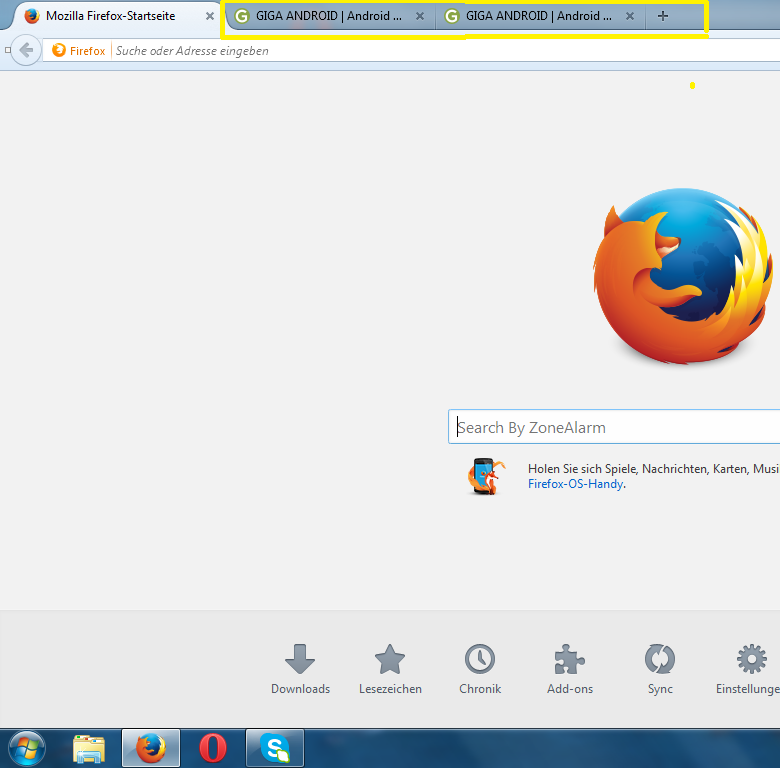Open a new tab with plus button
780x768 pixels.
coord(662,16)
